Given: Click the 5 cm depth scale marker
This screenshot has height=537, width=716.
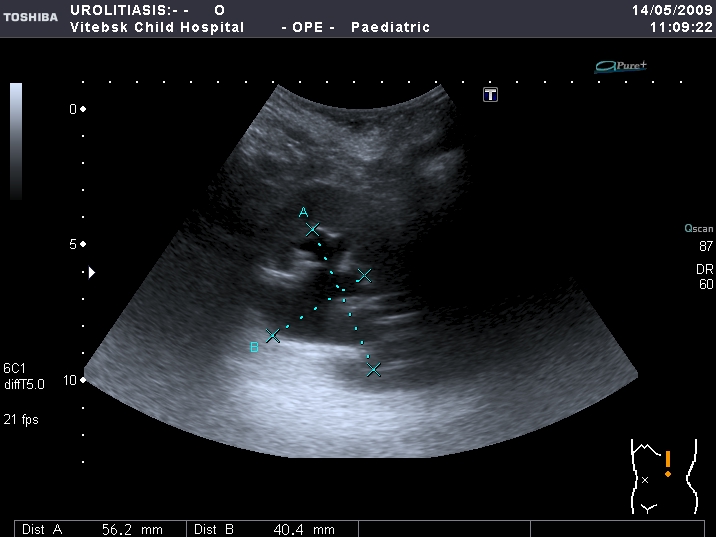Looking at the screenshot, I should 76,244.
